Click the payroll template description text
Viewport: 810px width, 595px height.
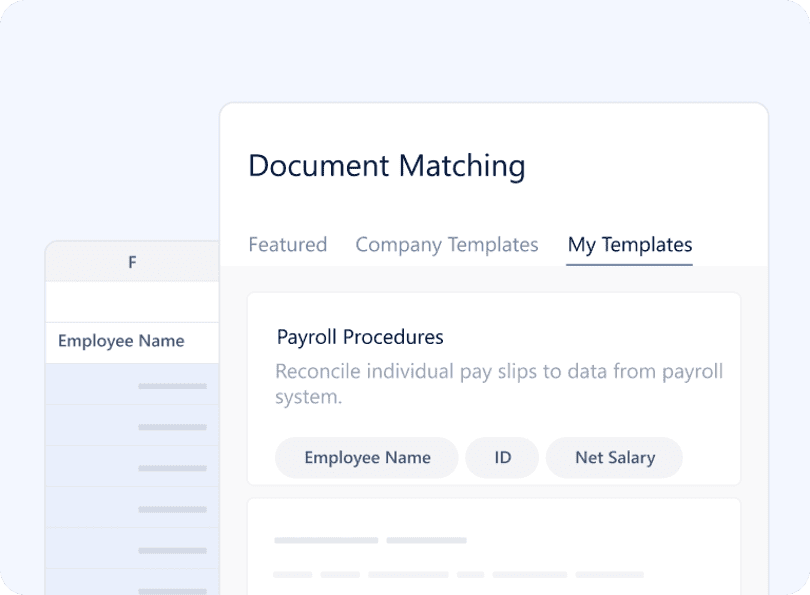coord(499,384)
